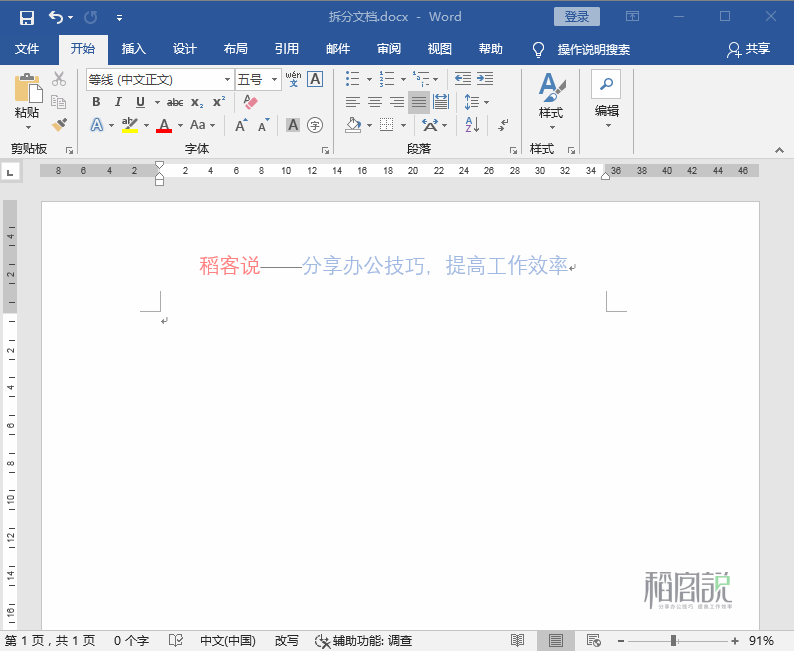Click the Copy icon

click(x=59, y=102)
